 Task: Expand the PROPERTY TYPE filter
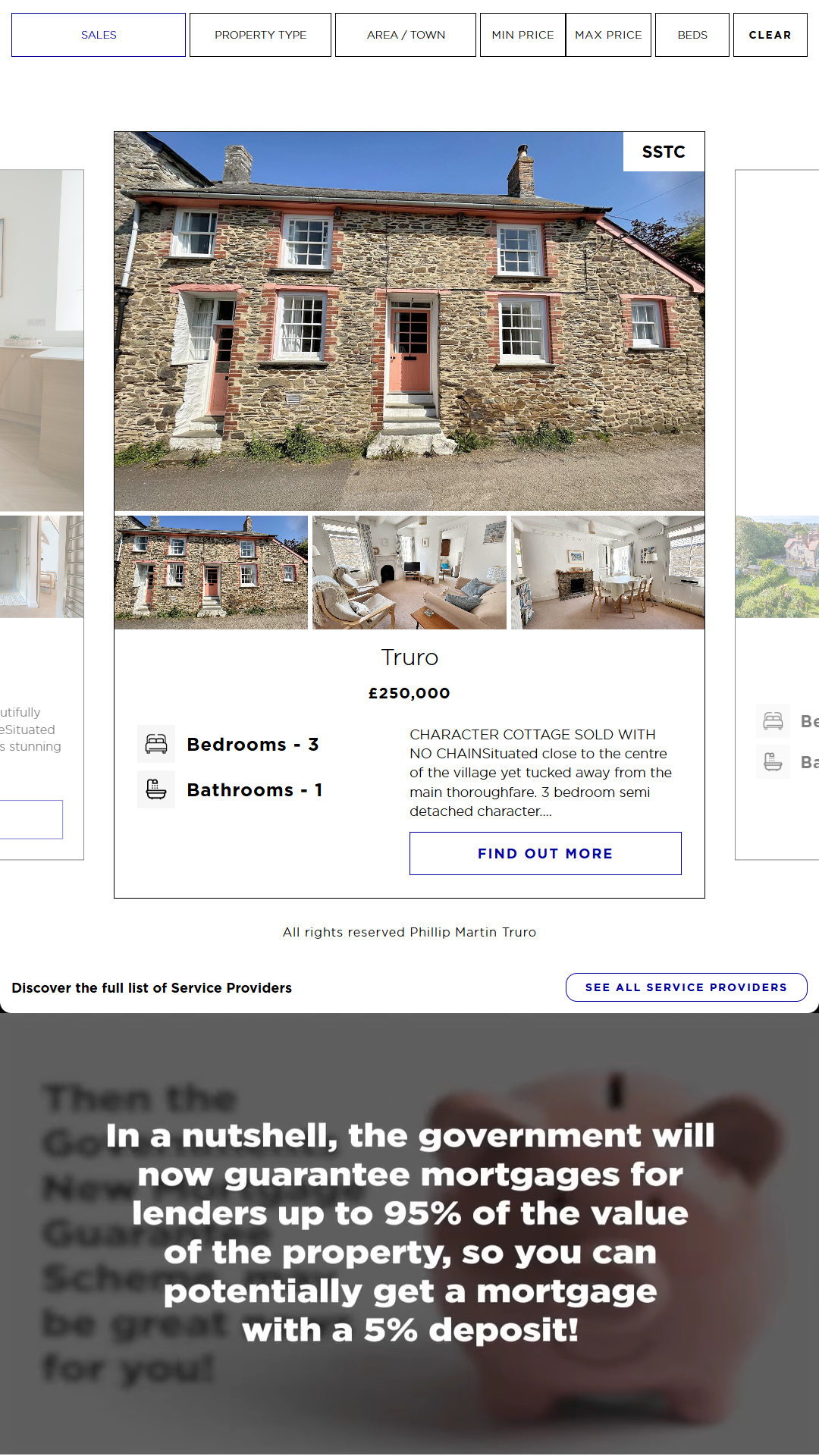coord(260,35)
